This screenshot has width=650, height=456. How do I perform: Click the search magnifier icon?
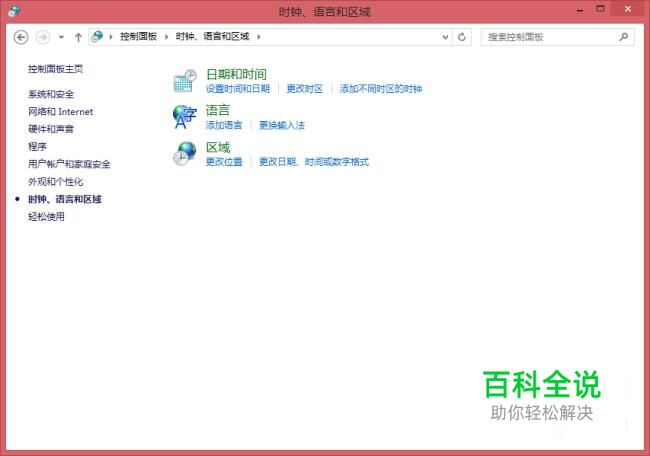623,37
